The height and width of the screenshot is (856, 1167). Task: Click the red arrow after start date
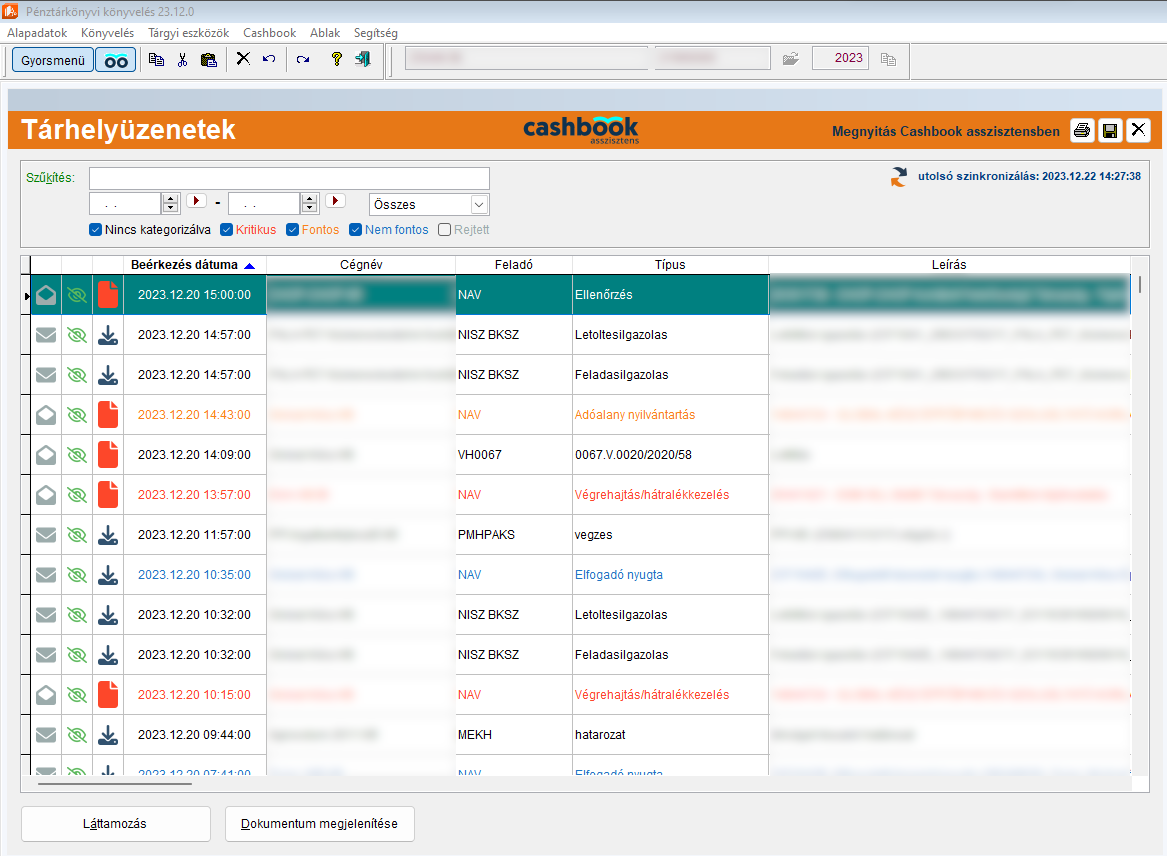point(196,201)
